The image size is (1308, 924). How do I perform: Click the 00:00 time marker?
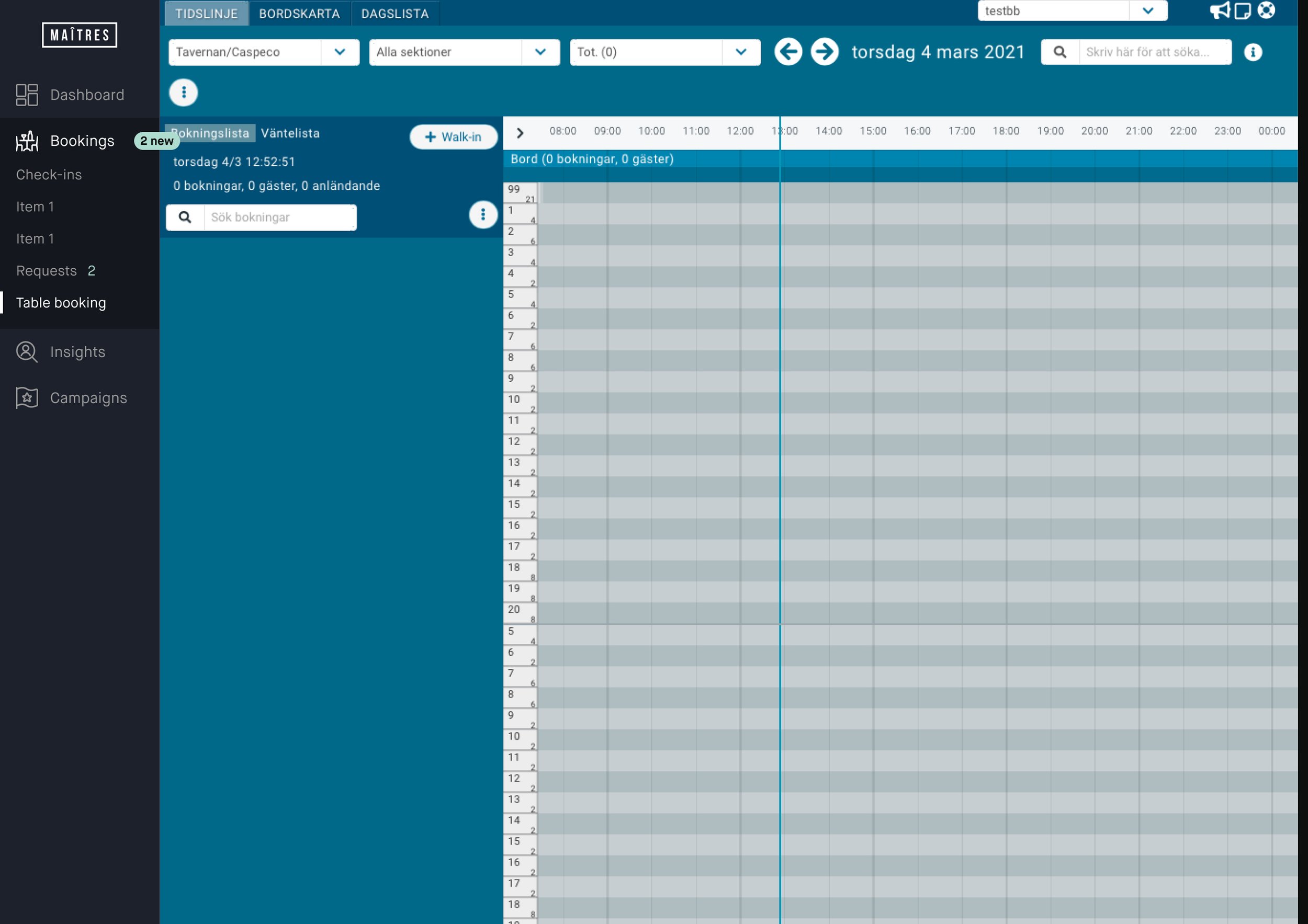point(1271,131)
